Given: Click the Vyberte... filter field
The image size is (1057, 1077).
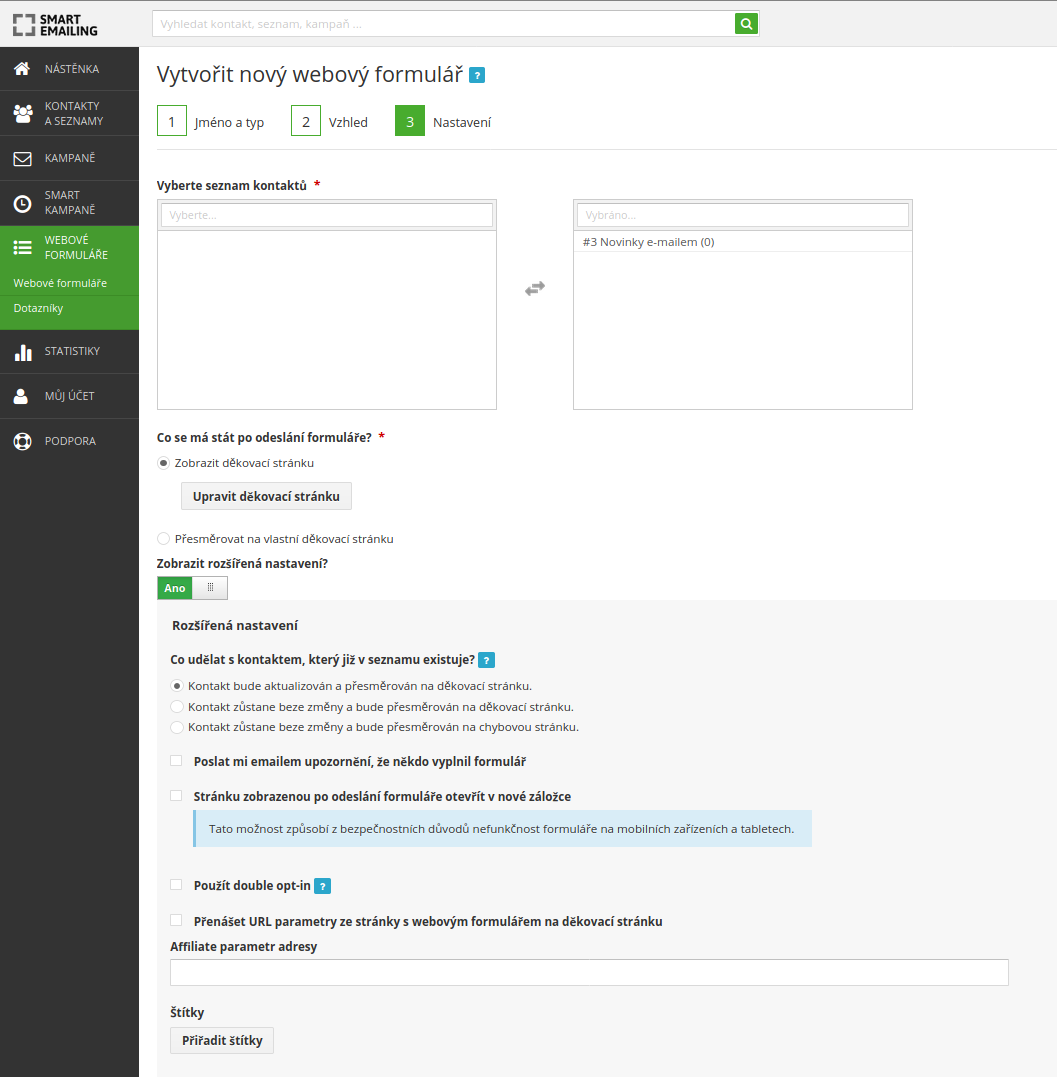Looking at the screenshot, I should coord(327,215).
